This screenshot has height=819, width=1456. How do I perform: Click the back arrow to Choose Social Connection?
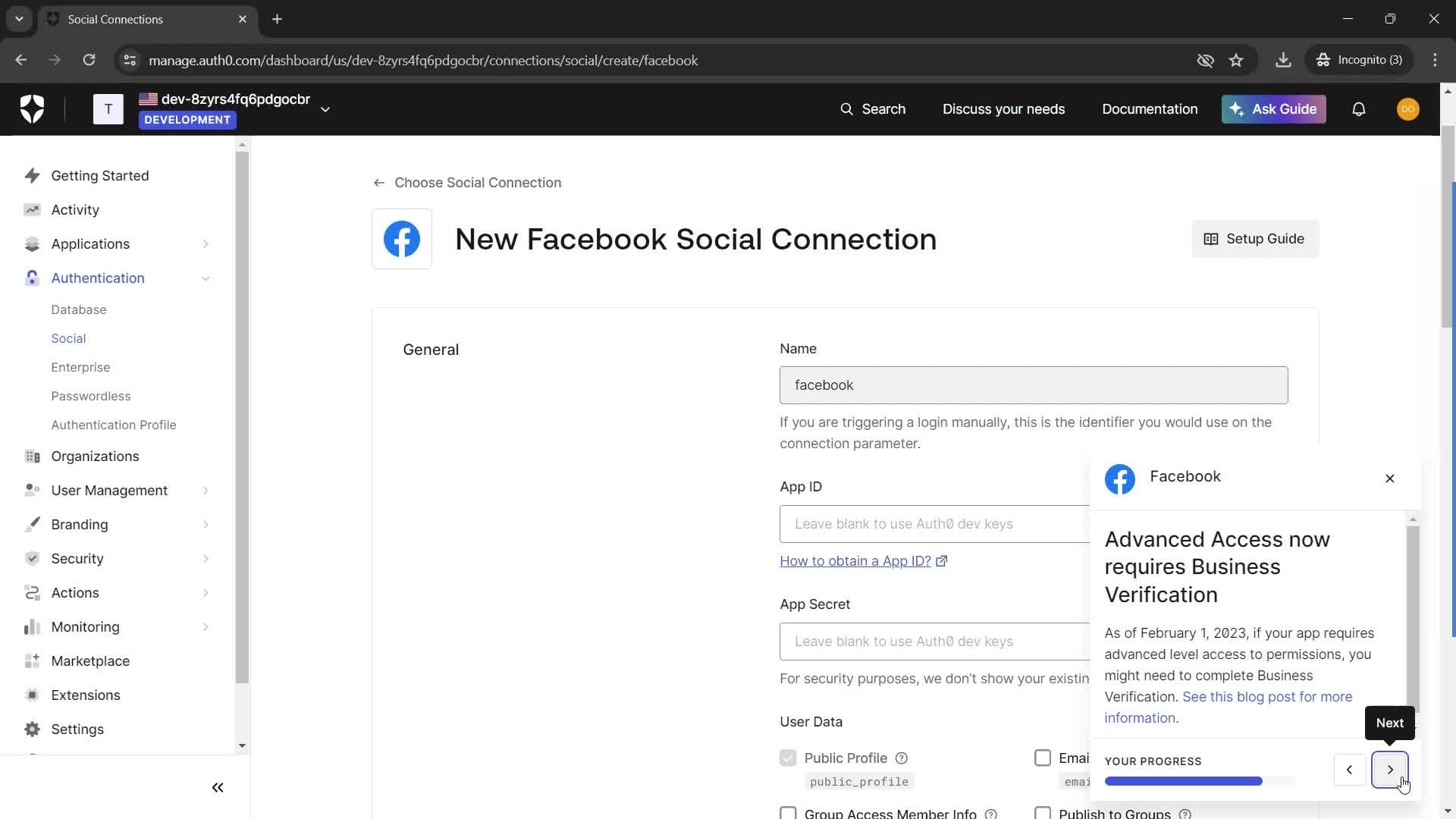pyautogui.click(x=379, y=183)
